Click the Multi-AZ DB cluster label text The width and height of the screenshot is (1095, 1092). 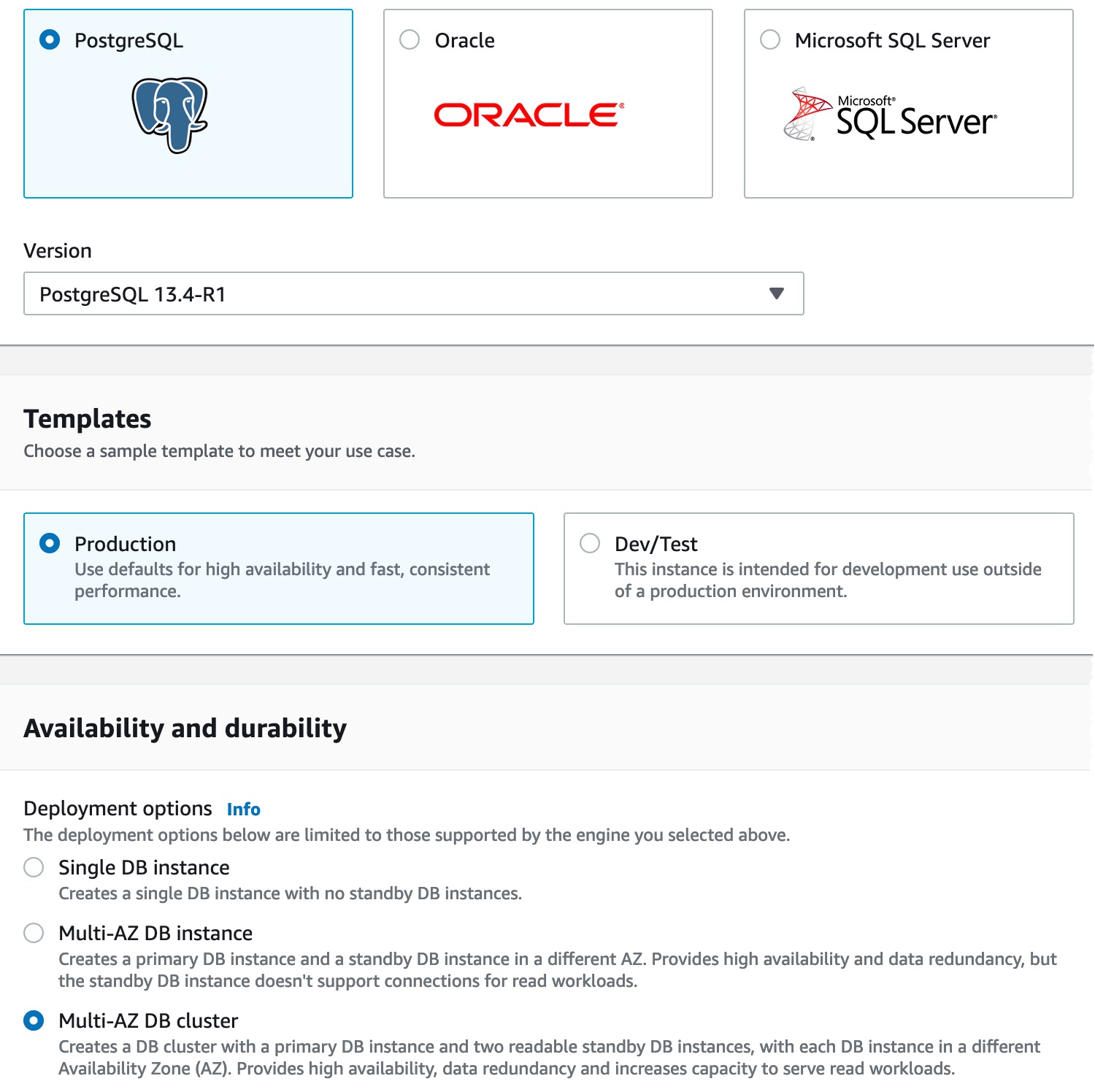pyautogui.click(x=148, y=1020)
